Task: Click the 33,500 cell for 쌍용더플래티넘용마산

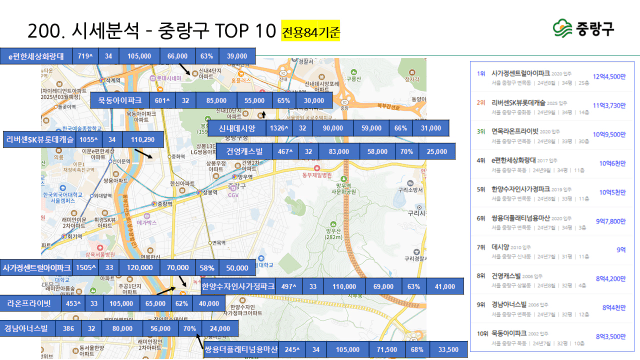Action: pos(448,350)
